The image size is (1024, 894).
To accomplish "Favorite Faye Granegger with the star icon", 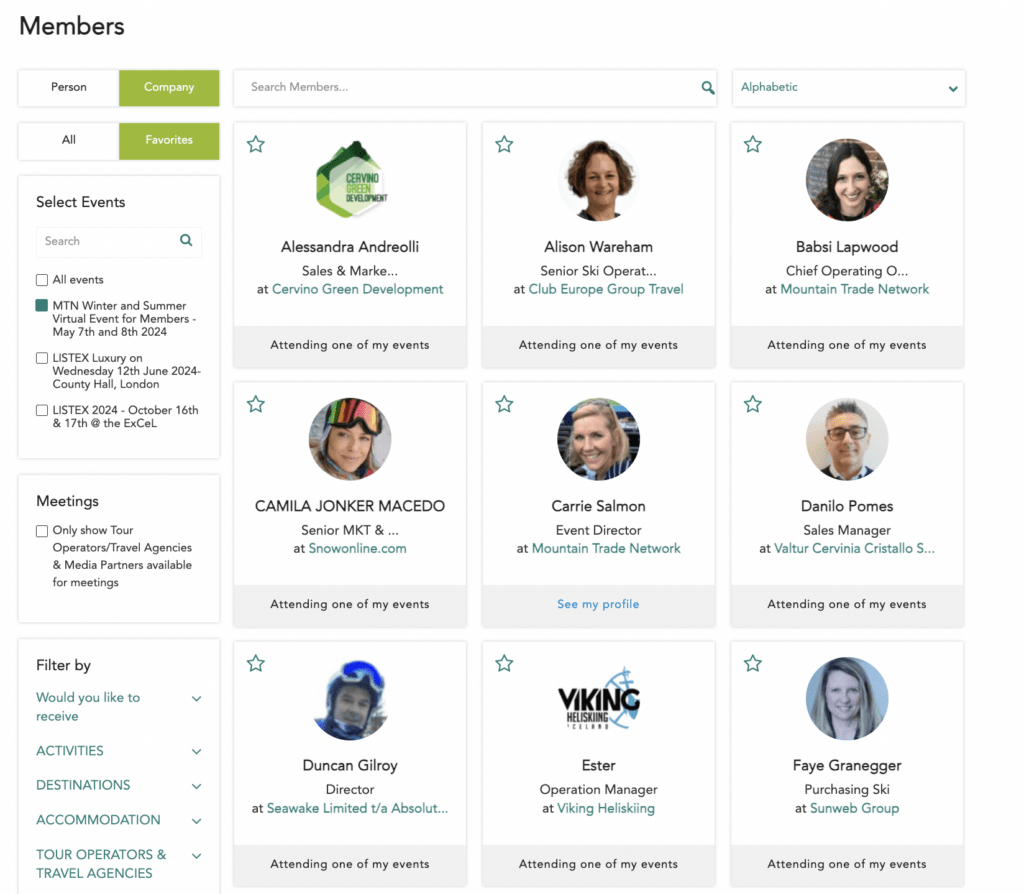I will (x=753, y=663).
